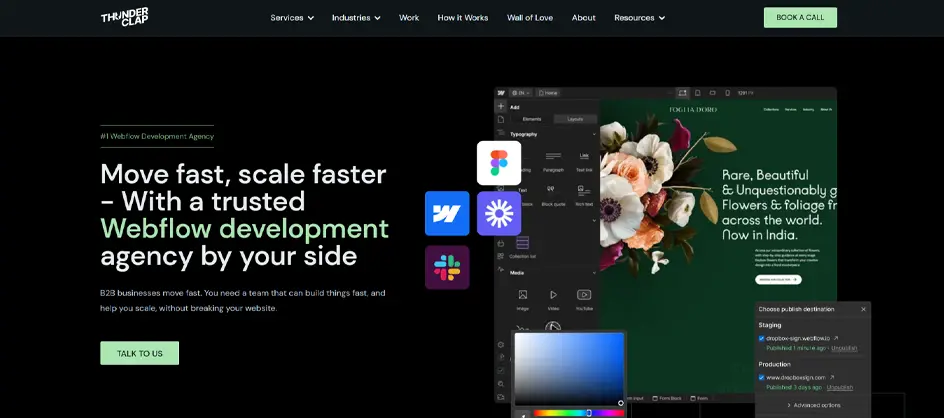The width and height of the screenshot is (944, 418).
Task: Click Unpublish link under Staging
Action: 845,348
